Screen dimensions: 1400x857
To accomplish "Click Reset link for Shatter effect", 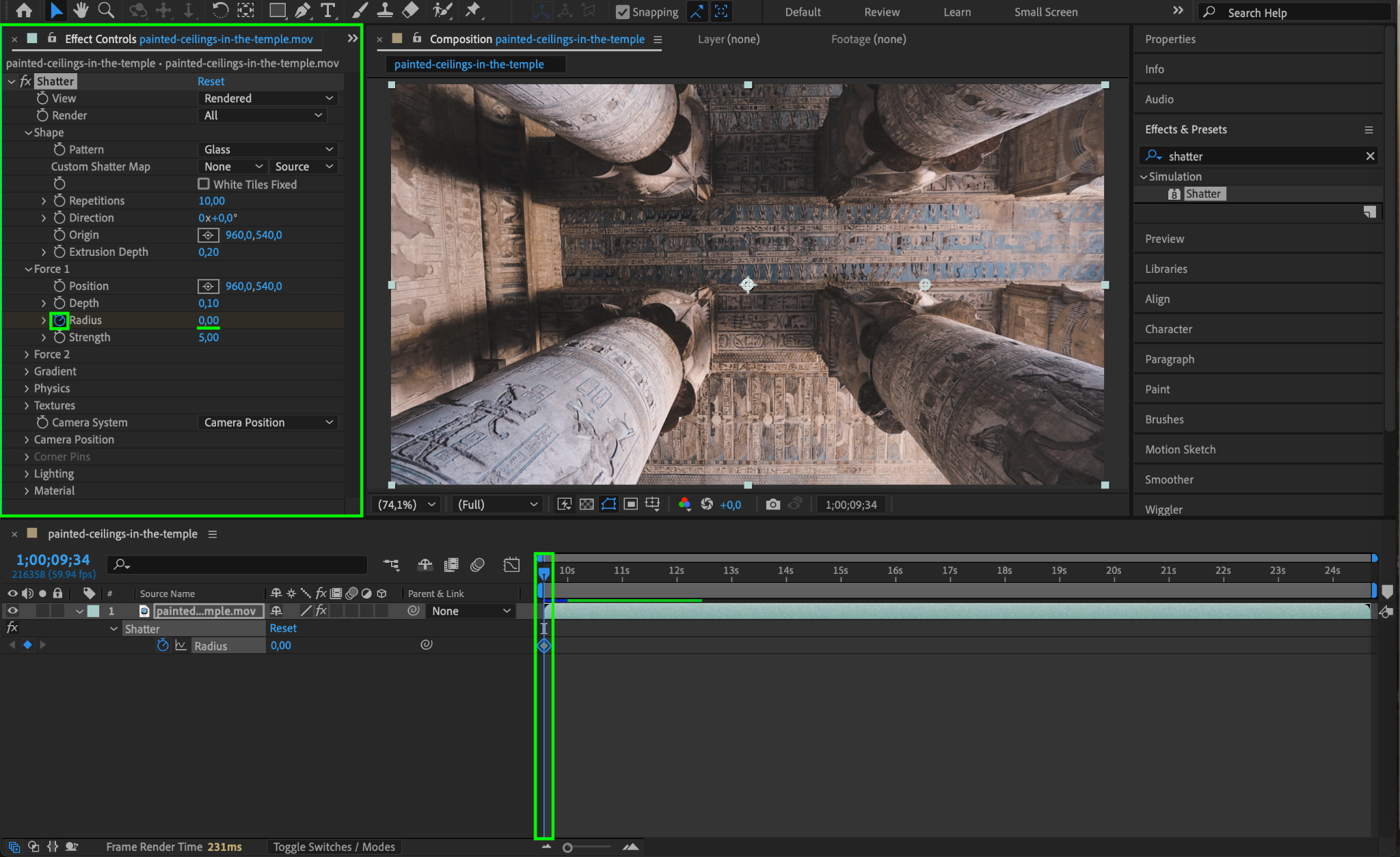I will pyautogui.click(x=211, y=81).
